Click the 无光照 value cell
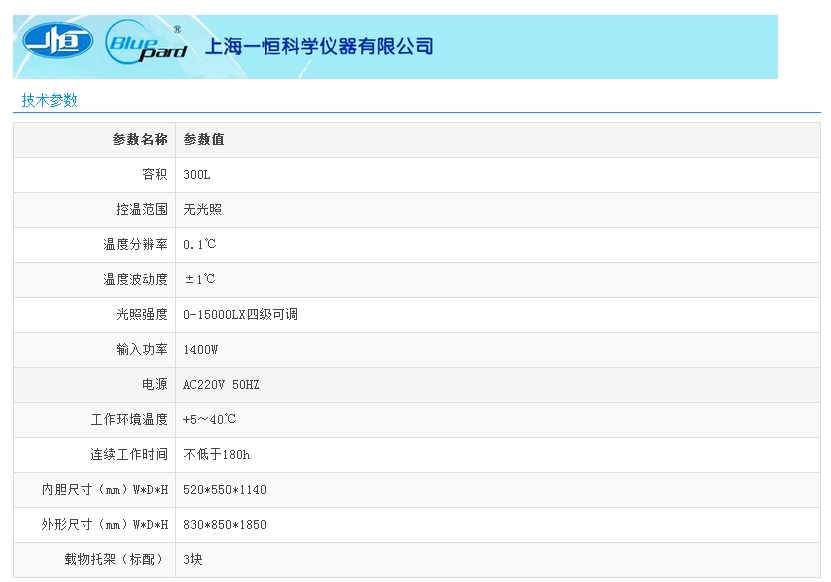 (203, 210)
